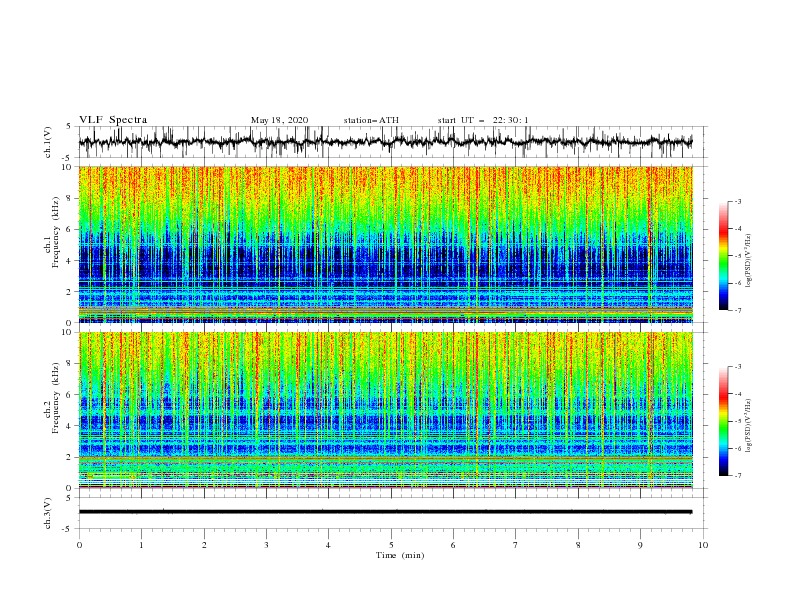
Task: Click the ch.1 colorbar "log(PSD)(V²/Hz)" label
Action: click(x=749, y=261)
